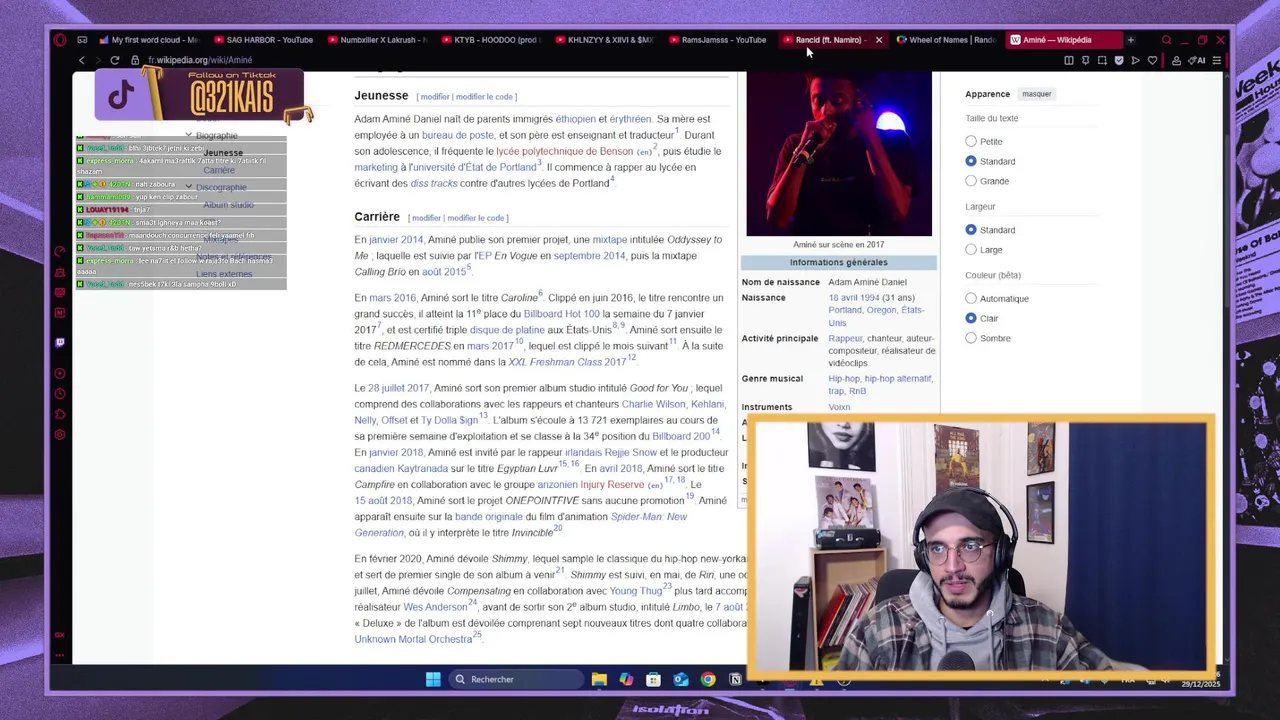Screen dimensions: 1280x720
Task: Close the Rancid (ft. Namiro) tab
Action: pyautogui.click(x=879, y=40)
